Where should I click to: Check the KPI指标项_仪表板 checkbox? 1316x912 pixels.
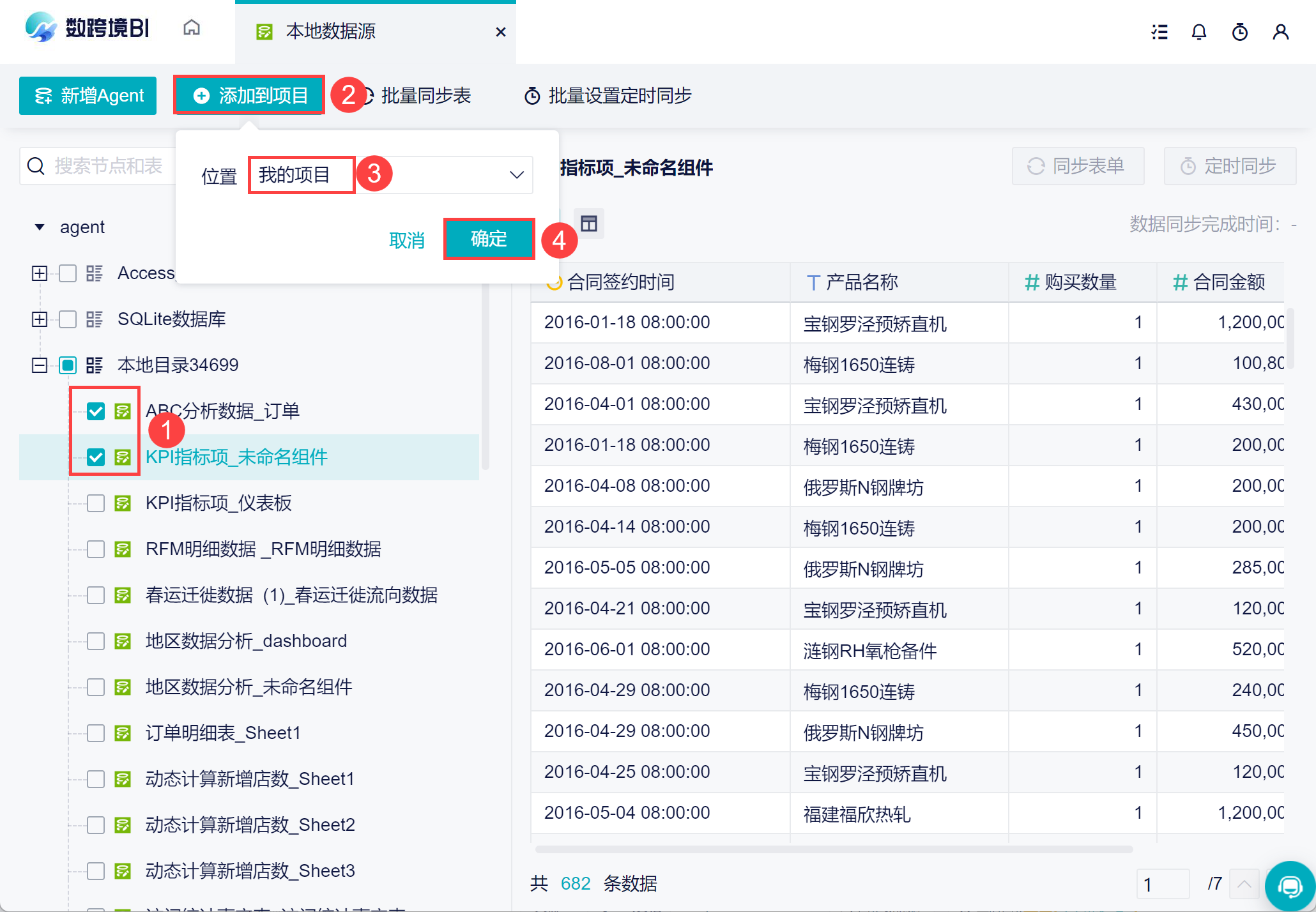click(96, 503)
